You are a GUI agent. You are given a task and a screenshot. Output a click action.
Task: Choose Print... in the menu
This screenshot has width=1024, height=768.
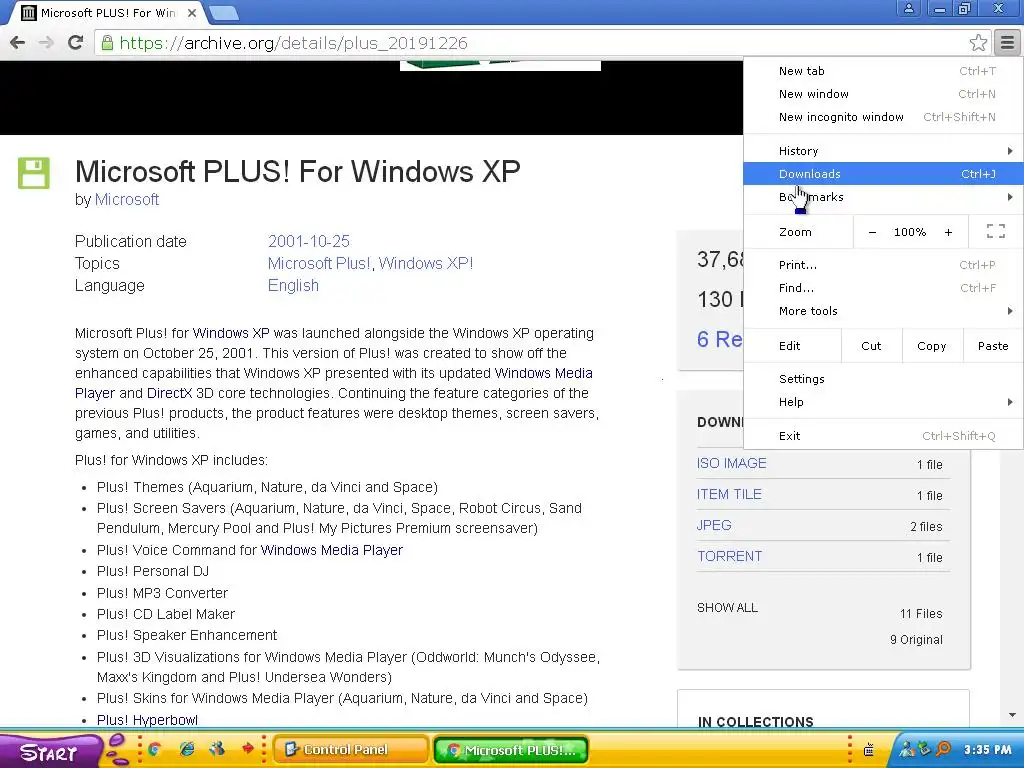point(883,264)
